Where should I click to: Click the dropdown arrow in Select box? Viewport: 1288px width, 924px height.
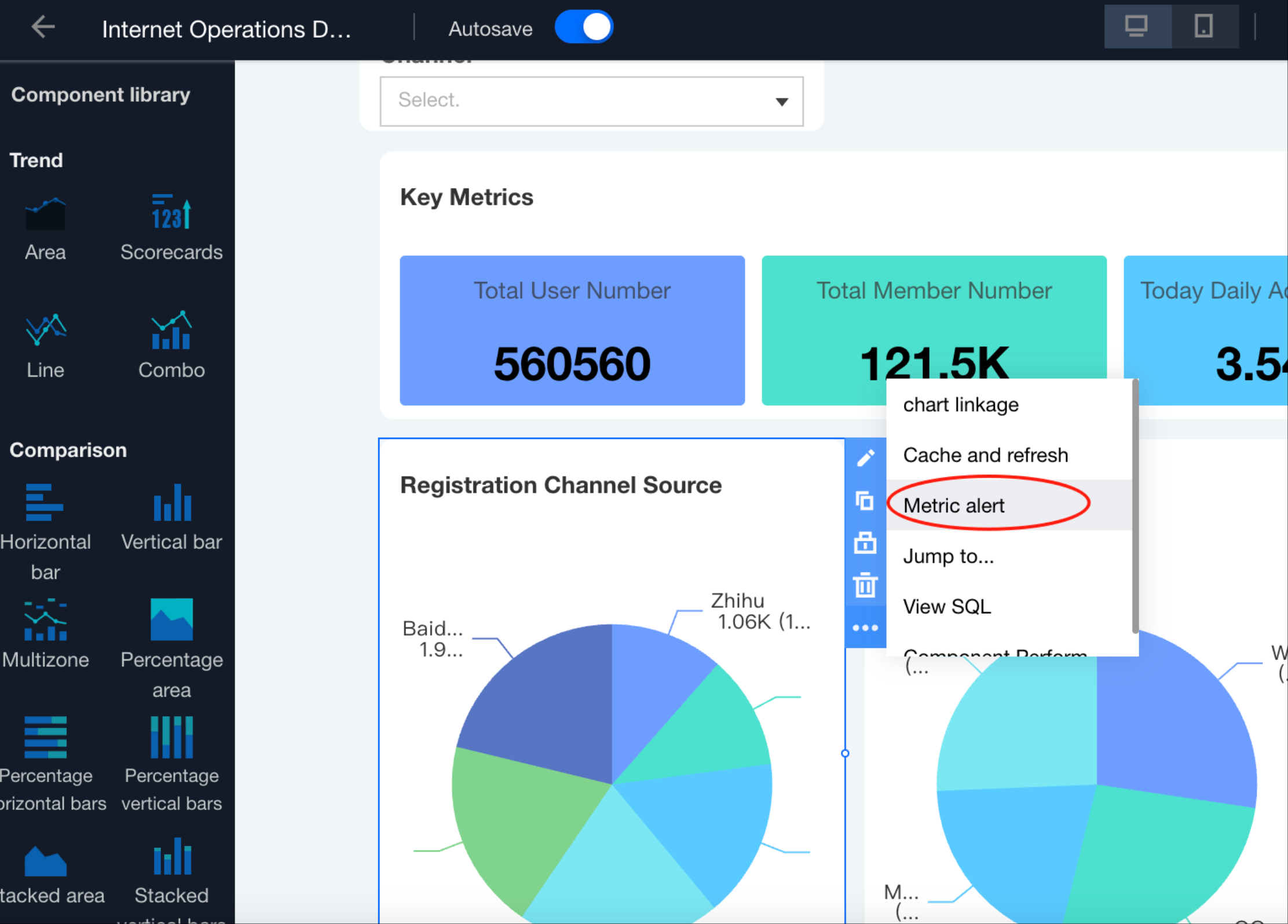[x=782, y=102]
